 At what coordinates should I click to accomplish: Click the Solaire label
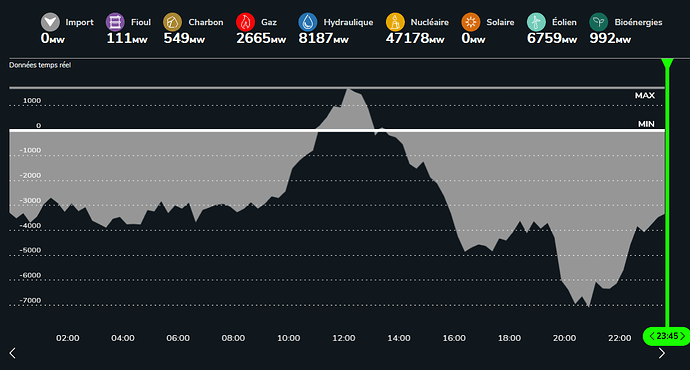coord(500,22)
